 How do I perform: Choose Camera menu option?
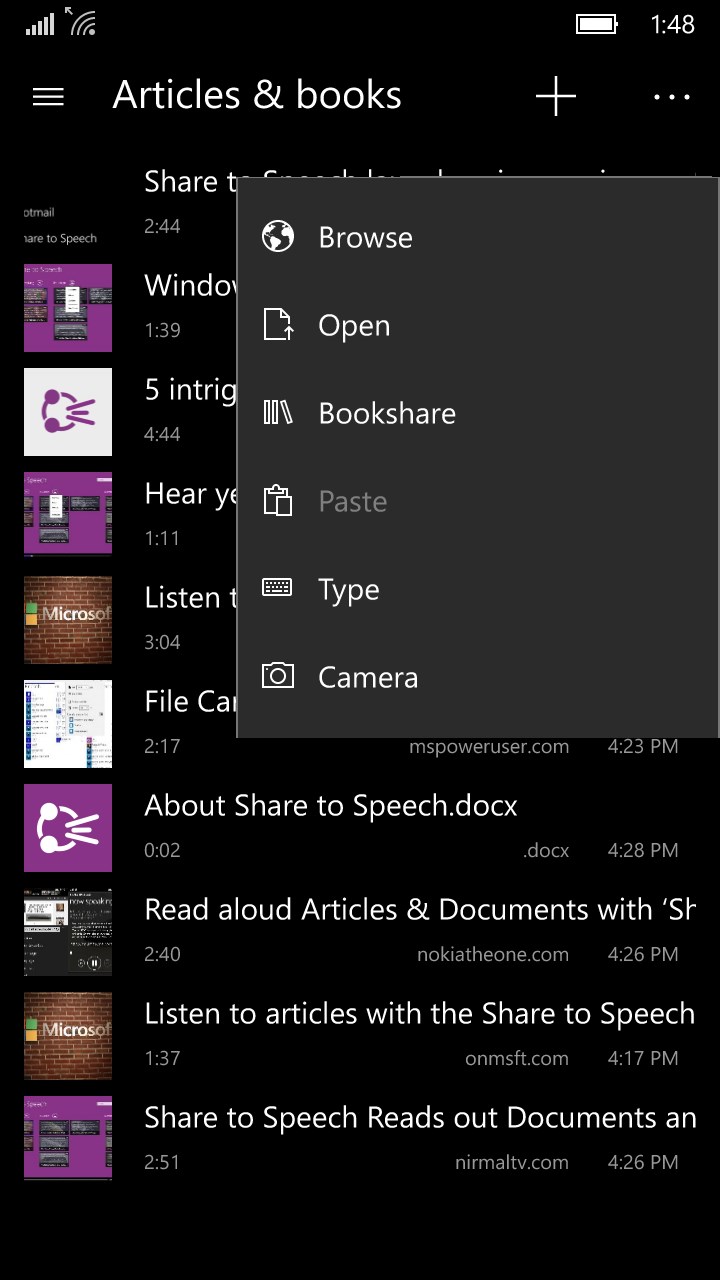click(368, 677)
